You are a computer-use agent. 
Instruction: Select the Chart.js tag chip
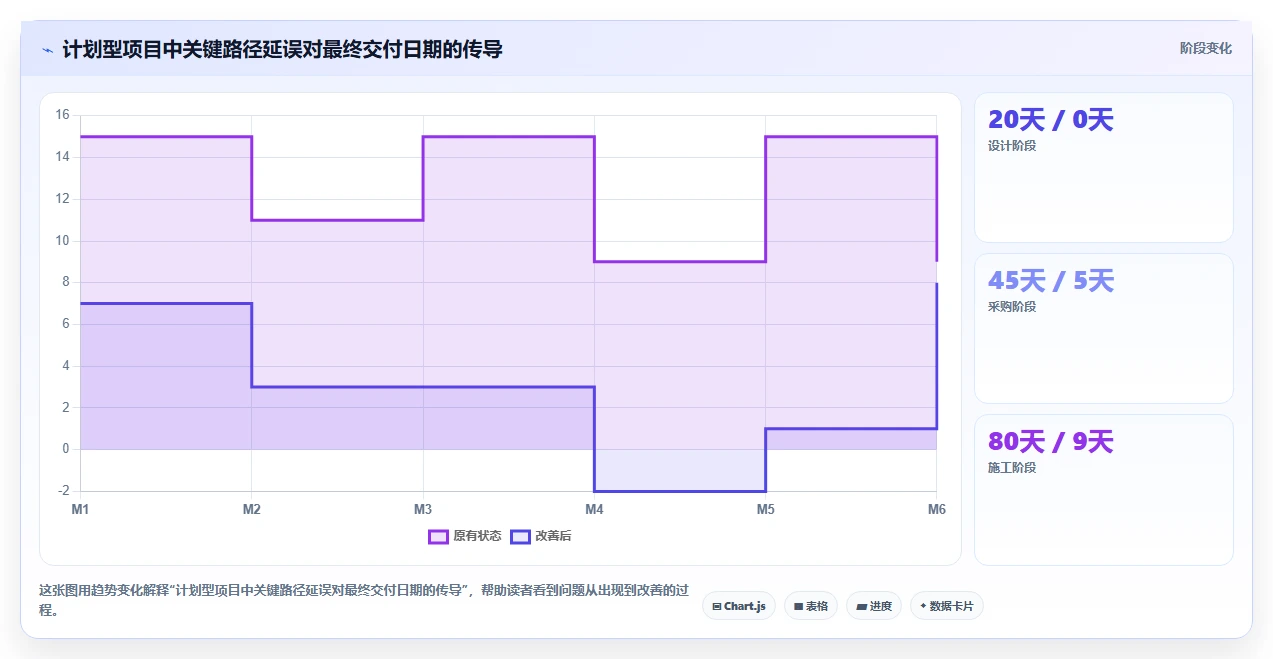(x=739, y=606)
